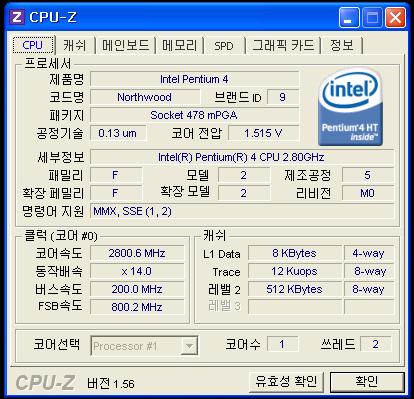Click the core voltage 1.515 V
The height and width of the screenshot is (399, 414).
263,133
